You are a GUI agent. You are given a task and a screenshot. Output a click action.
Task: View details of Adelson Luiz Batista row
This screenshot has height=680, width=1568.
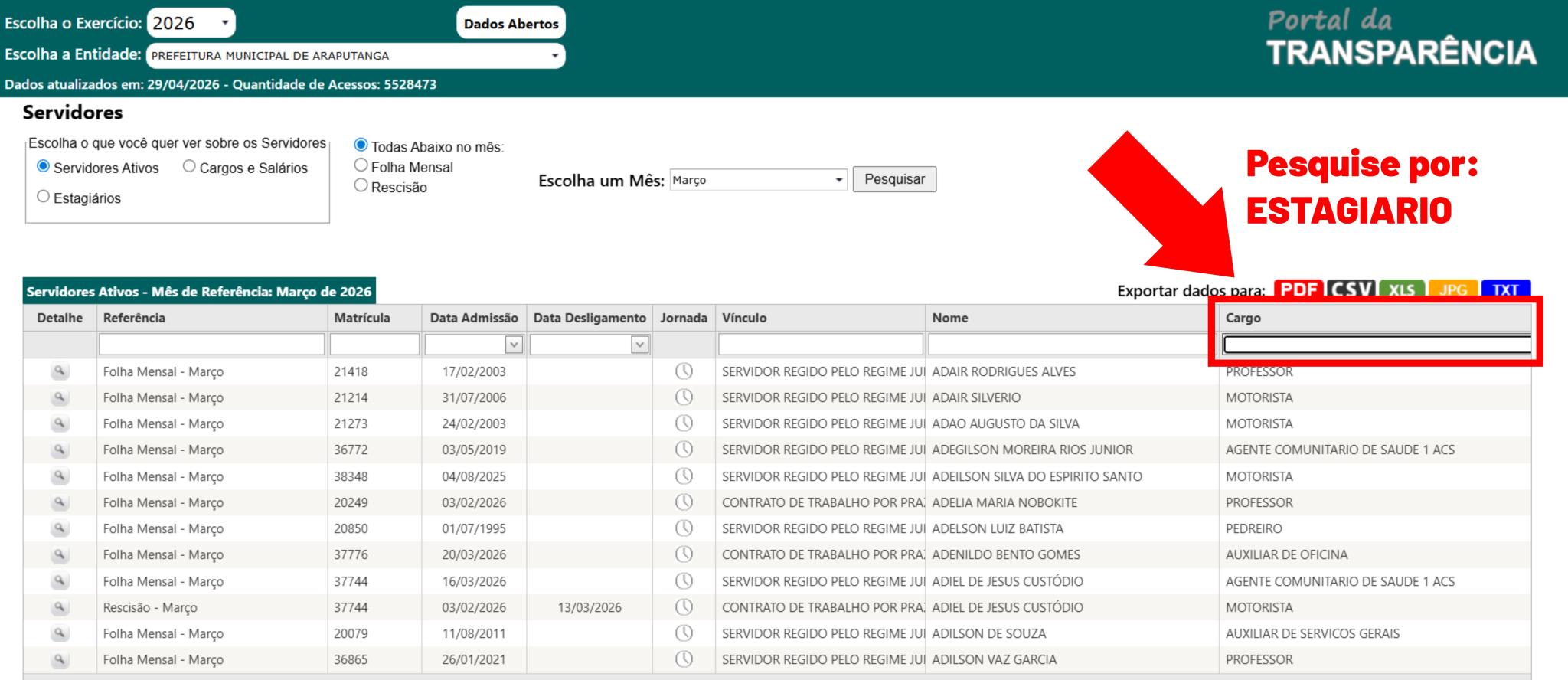point(60,528)
